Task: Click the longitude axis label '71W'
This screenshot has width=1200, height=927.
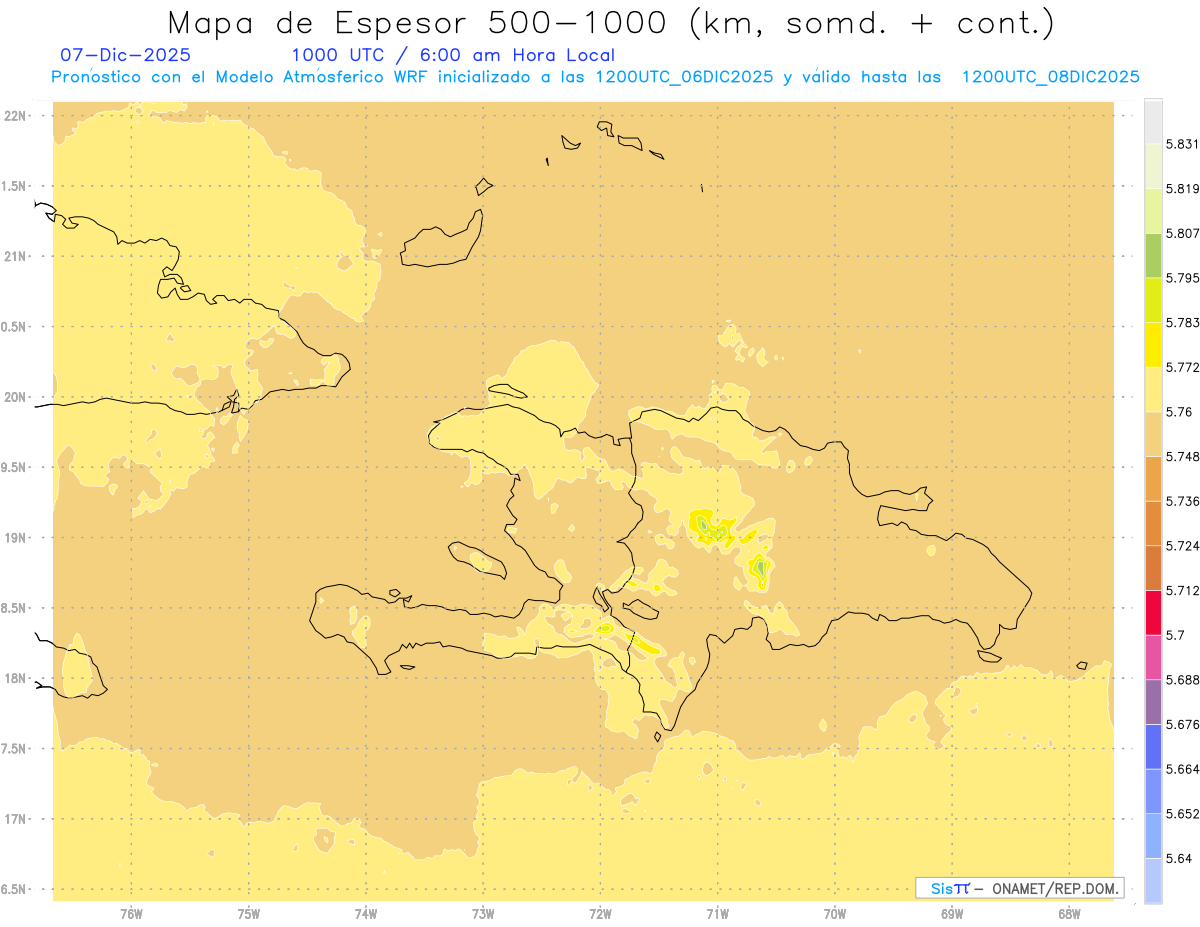Action: (717, 913)
